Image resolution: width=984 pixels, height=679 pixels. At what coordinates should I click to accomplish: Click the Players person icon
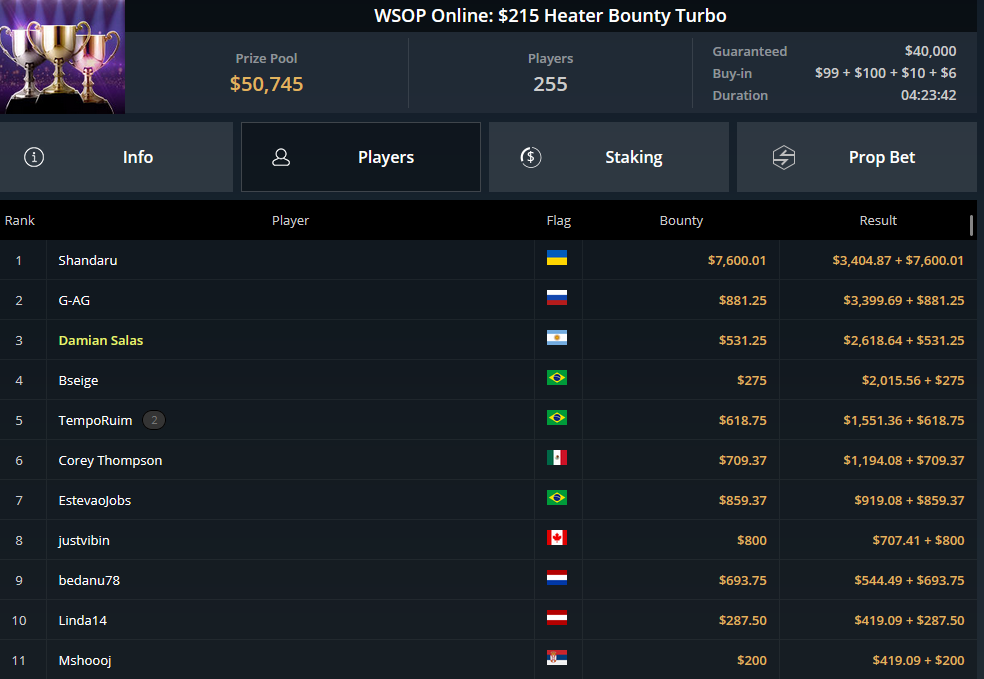(x=281, y=157)
